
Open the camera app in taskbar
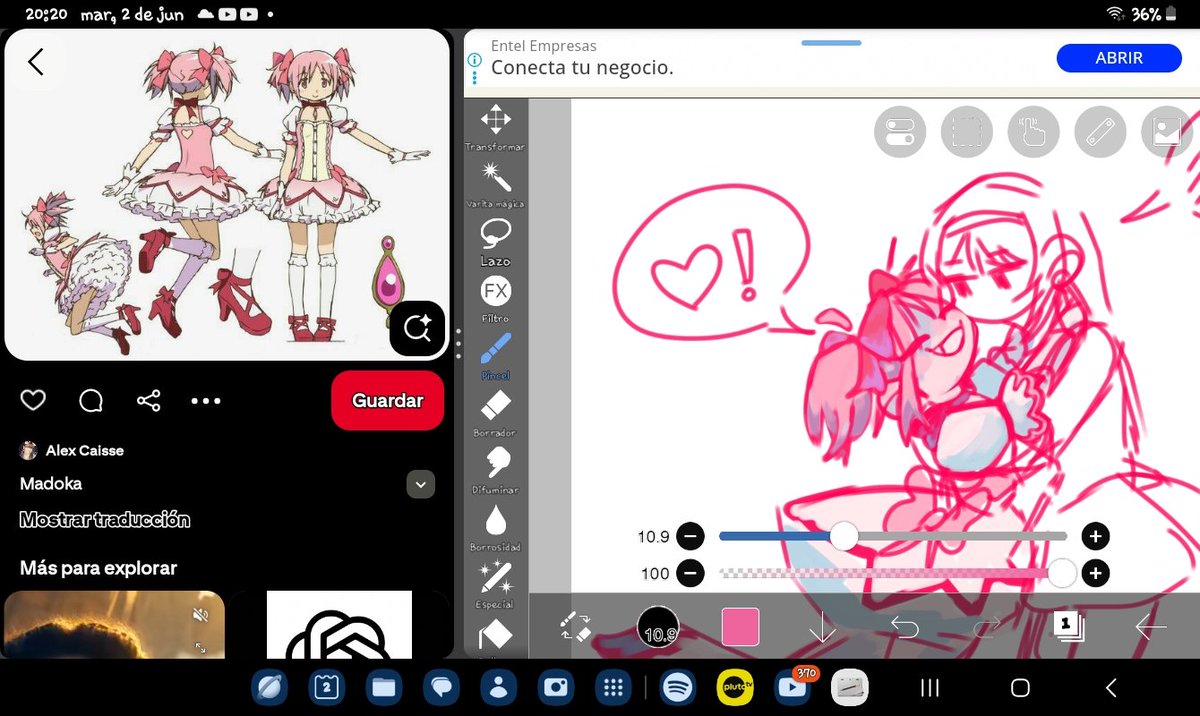point(555,687)
